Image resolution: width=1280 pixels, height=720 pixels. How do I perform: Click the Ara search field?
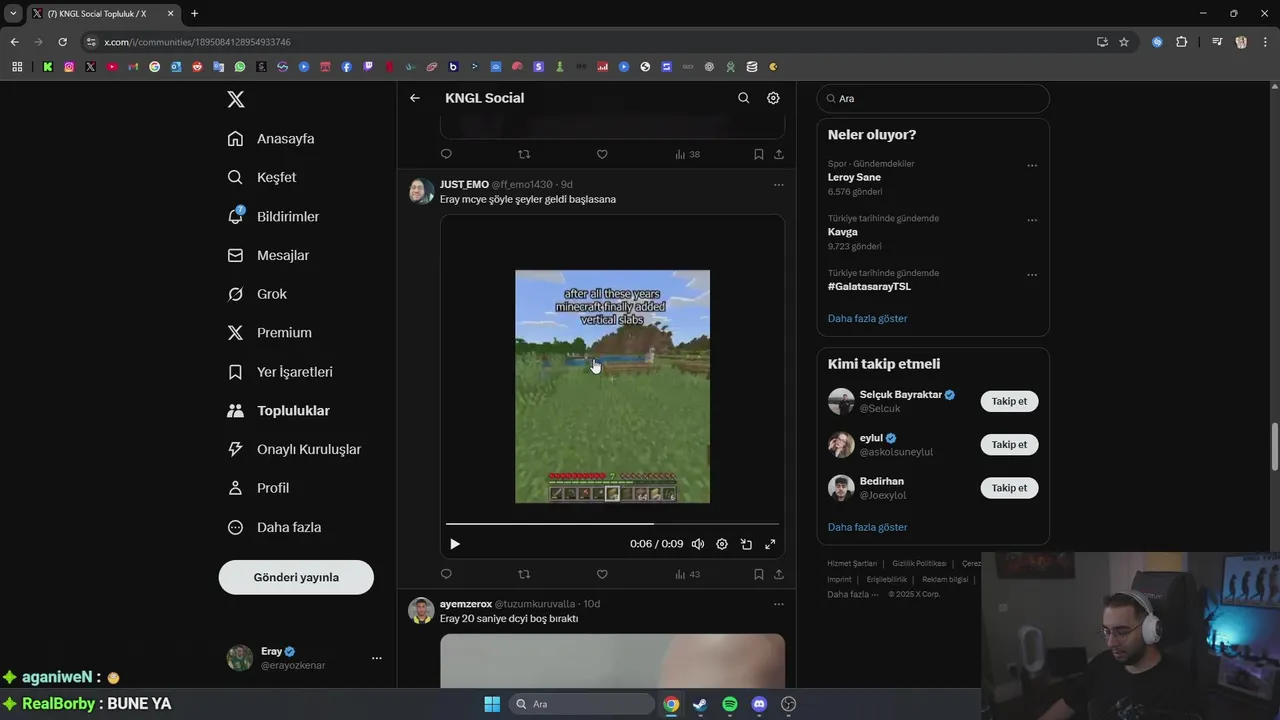[x=933, y=99]
